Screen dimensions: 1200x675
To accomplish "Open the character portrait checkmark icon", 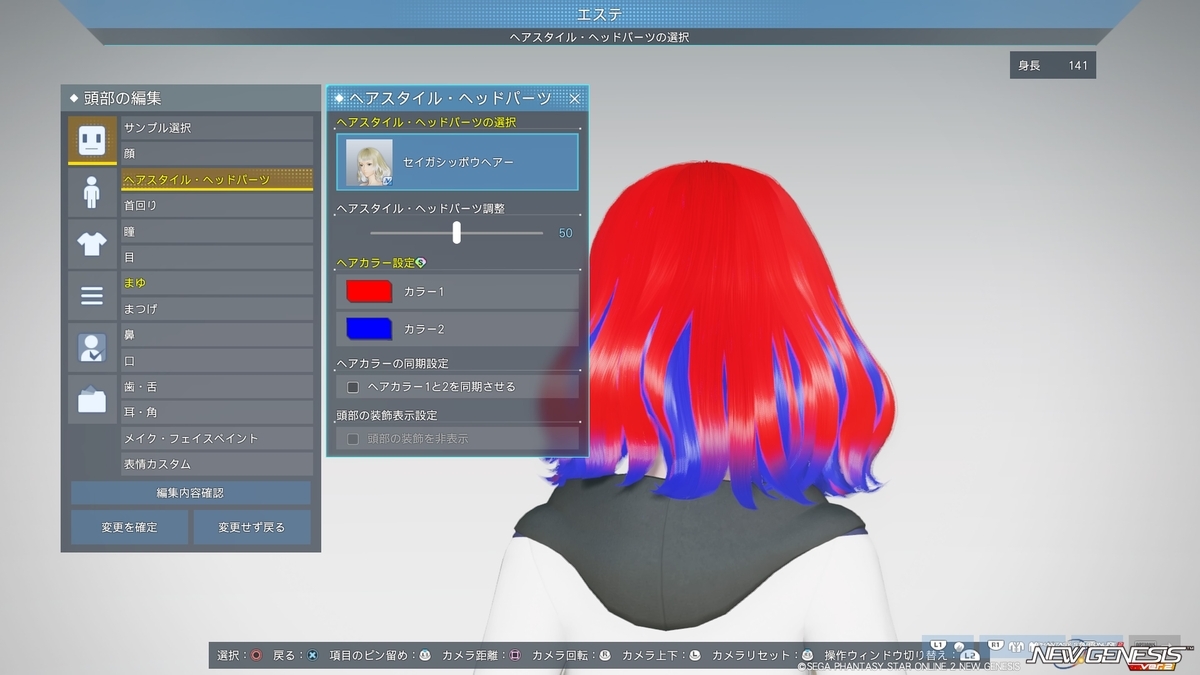I will pos(92,348).
